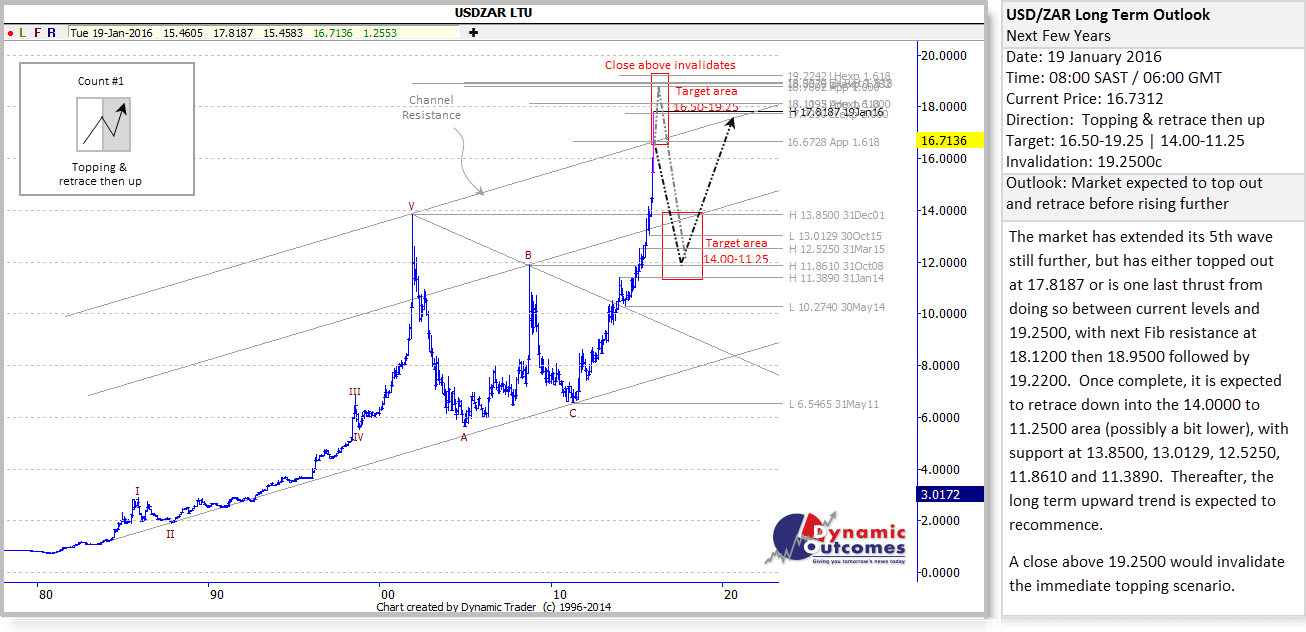
Task: Click the 'H 11.8610 31Oct08' level label
Action: pos(836,266)
